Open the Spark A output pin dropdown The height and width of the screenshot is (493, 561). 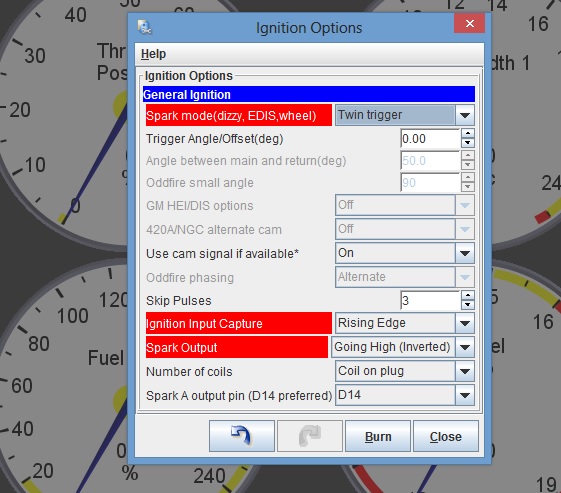(x=405, y=395)
